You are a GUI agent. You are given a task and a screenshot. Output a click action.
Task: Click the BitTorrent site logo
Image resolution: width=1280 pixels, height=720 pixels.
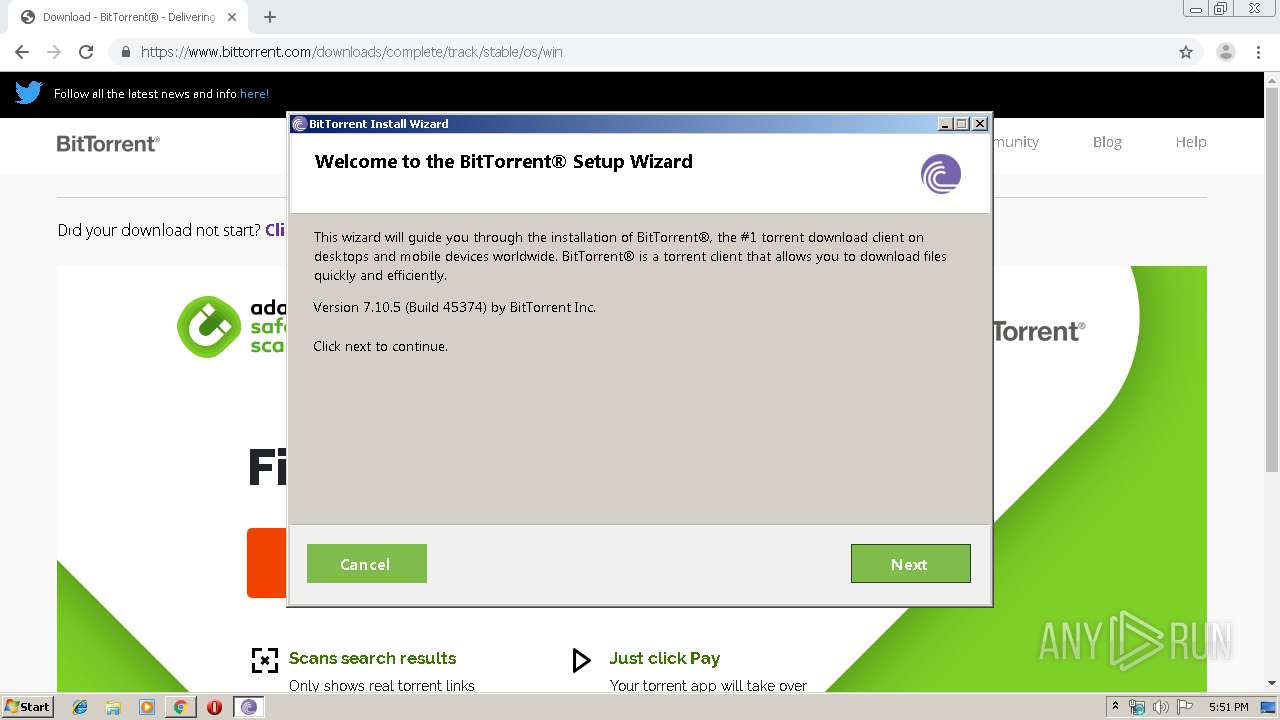108,143
